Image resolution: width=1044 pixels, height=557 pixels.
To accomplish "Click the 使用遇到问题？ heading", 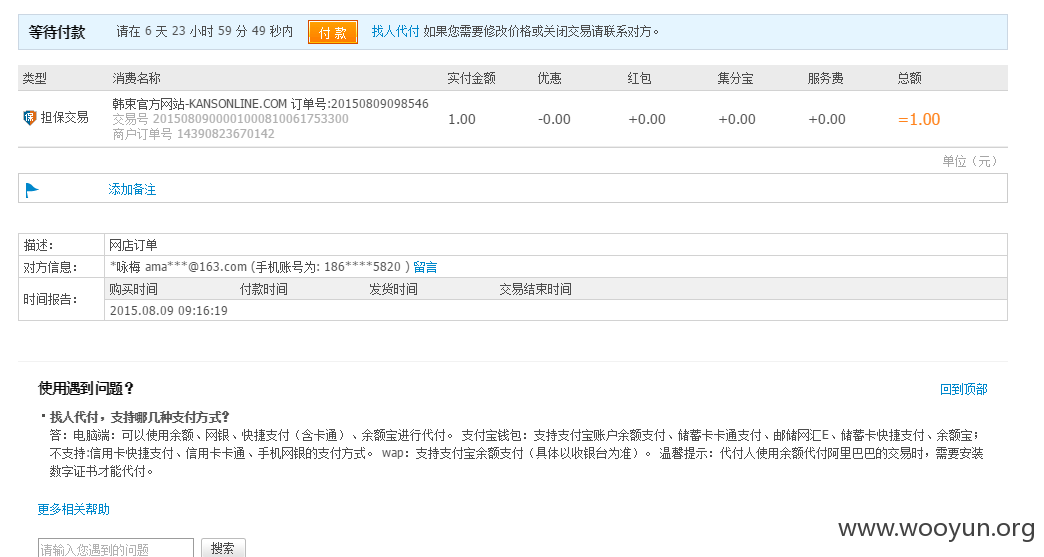I will tap(87, 389).
